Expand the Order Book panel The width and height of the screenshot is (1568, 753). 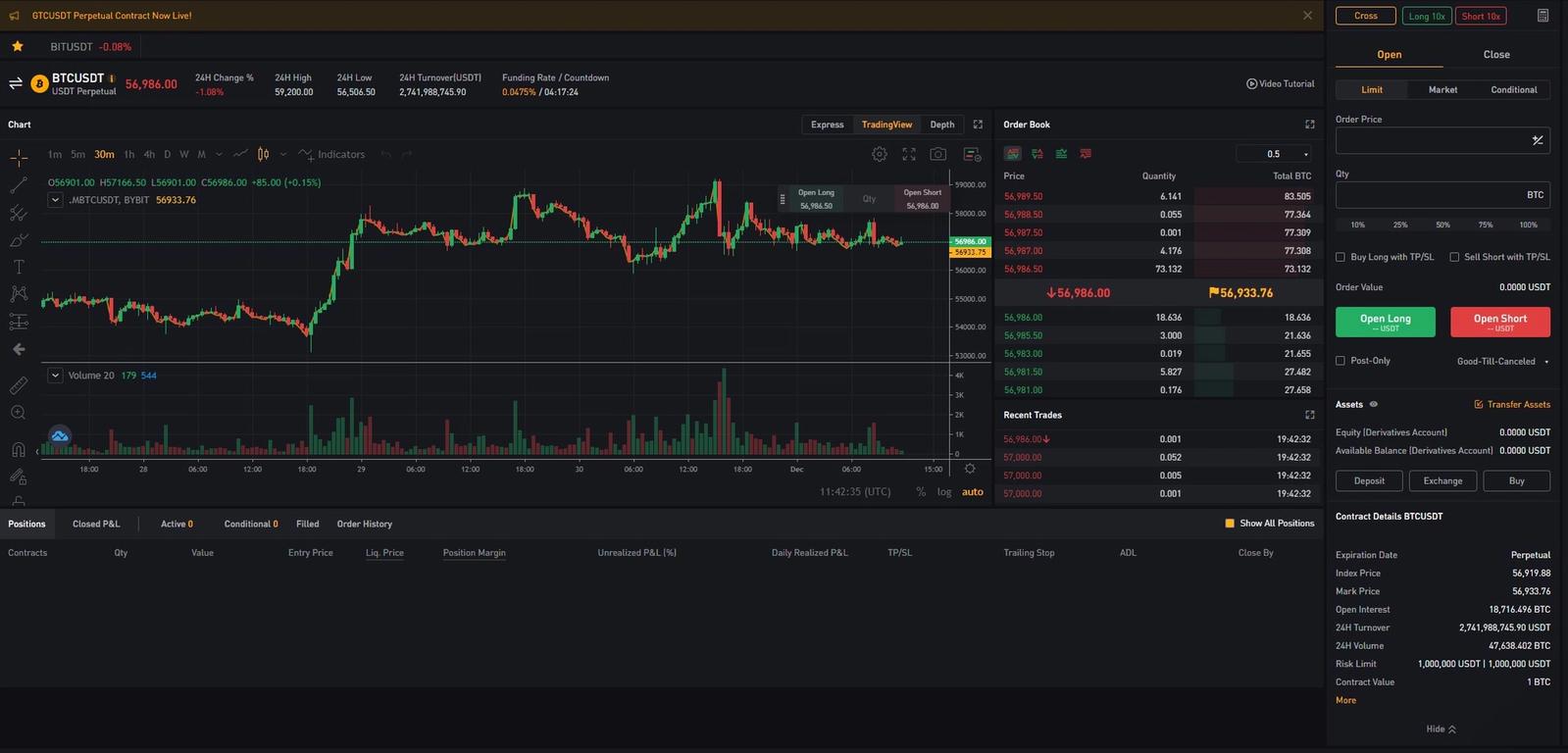[1309, 125]
